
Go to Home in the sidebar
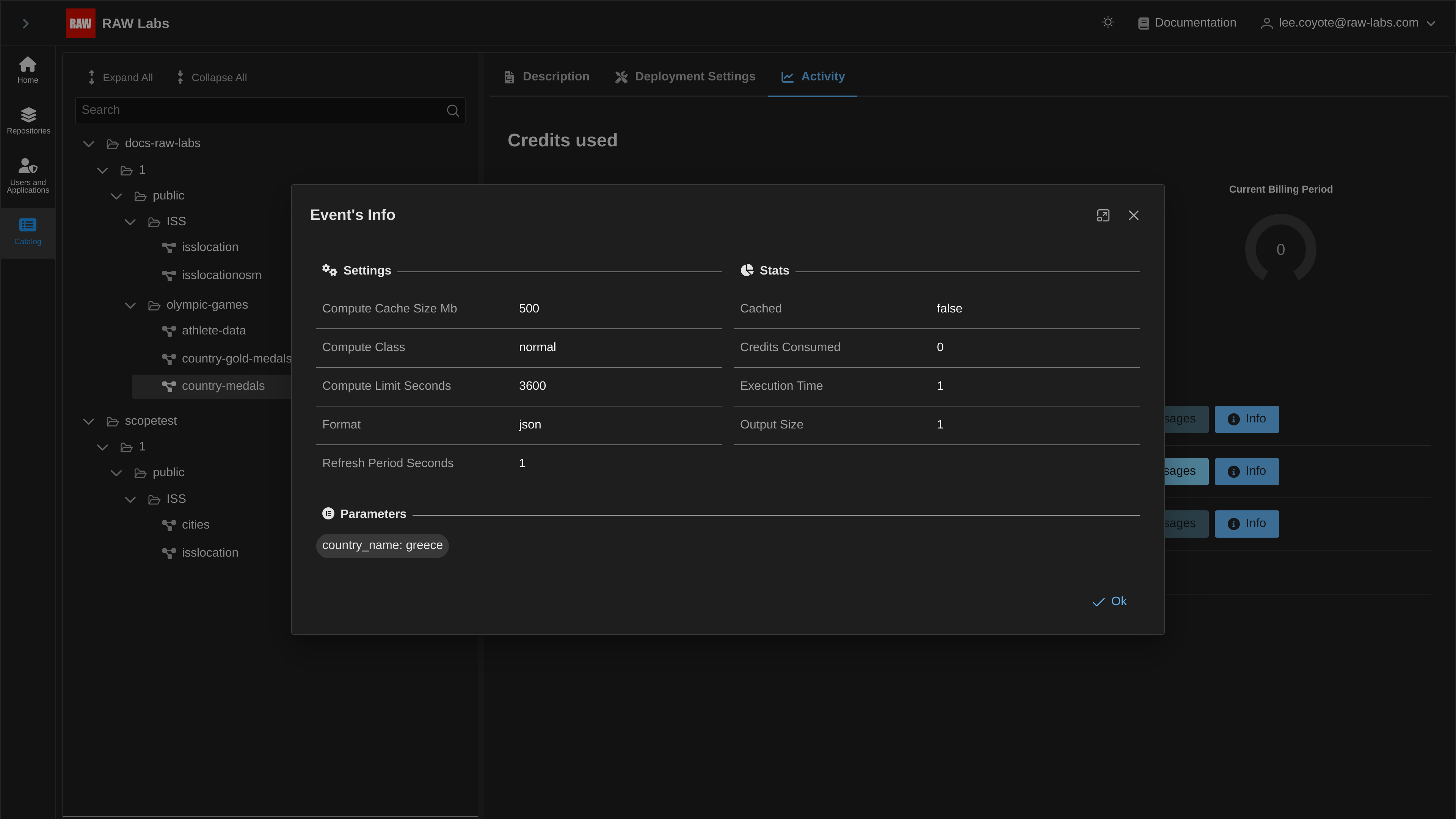pyautogui.click(x=28, y=70)
